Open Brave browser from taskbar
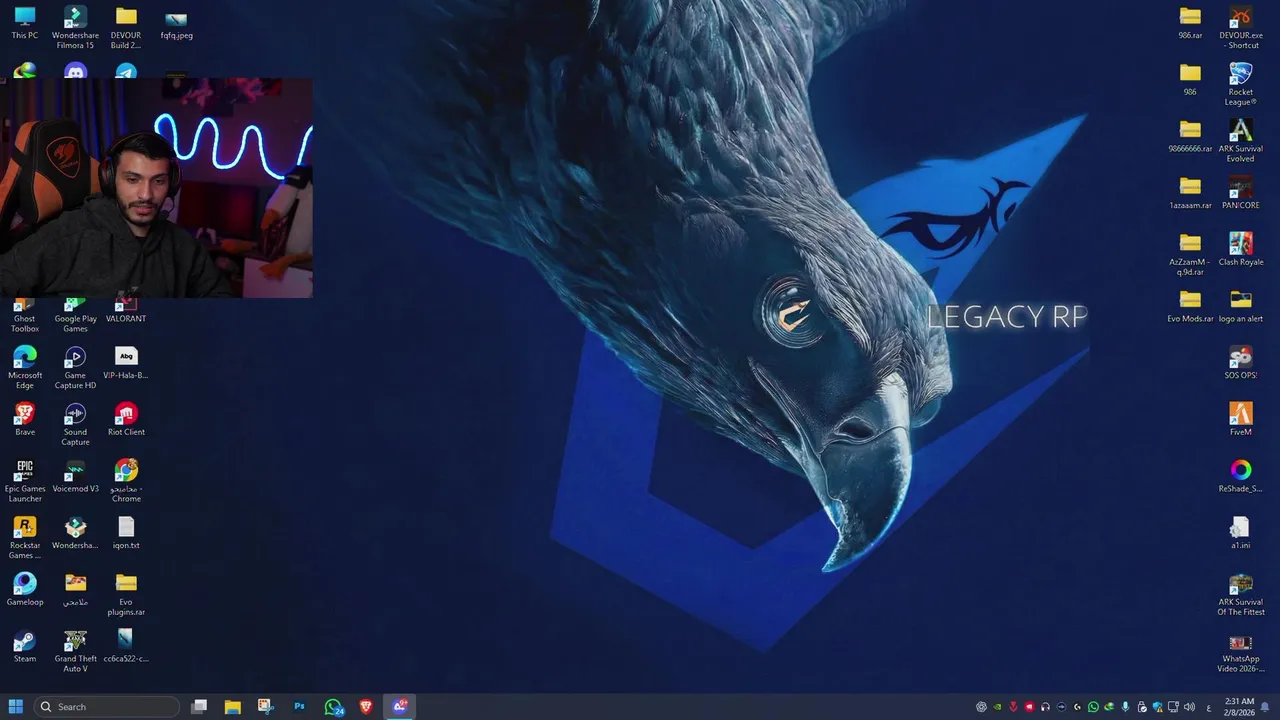Viewport: 1280px width, 720px height. tap(366, 707)
